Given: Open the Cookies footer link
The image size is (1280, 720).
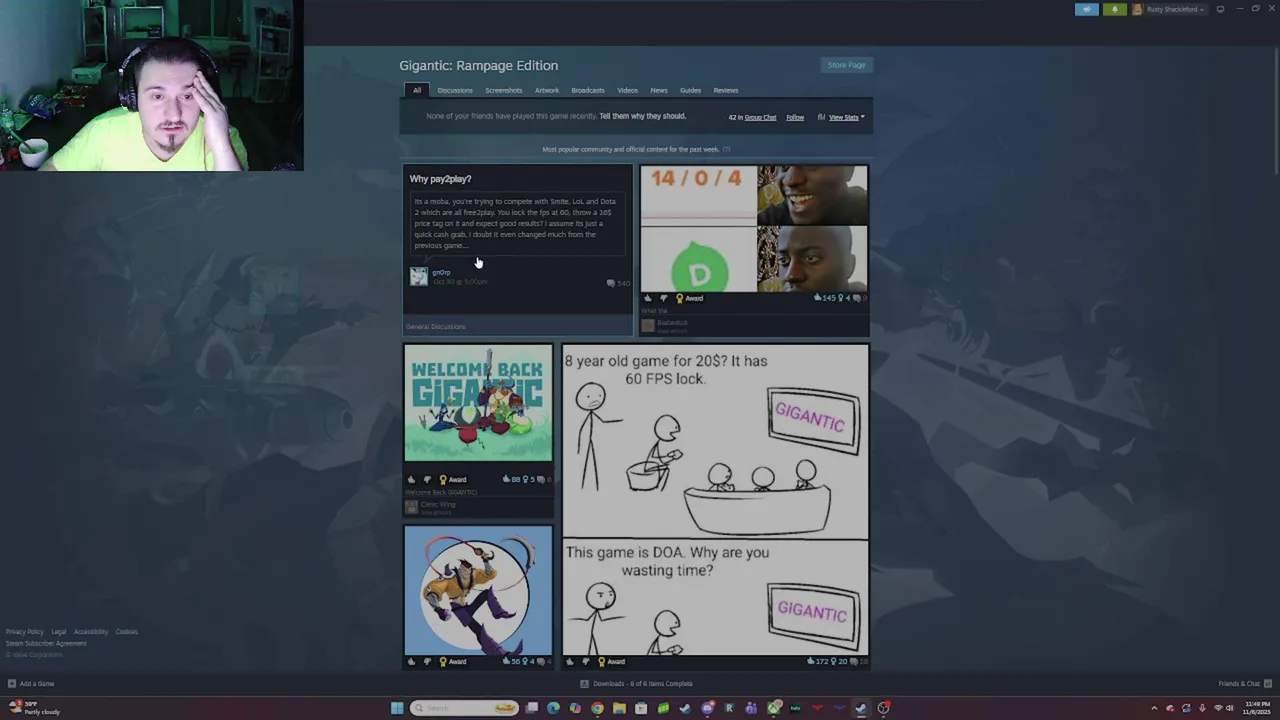Looking at the screenshot, I should point(126,632).
